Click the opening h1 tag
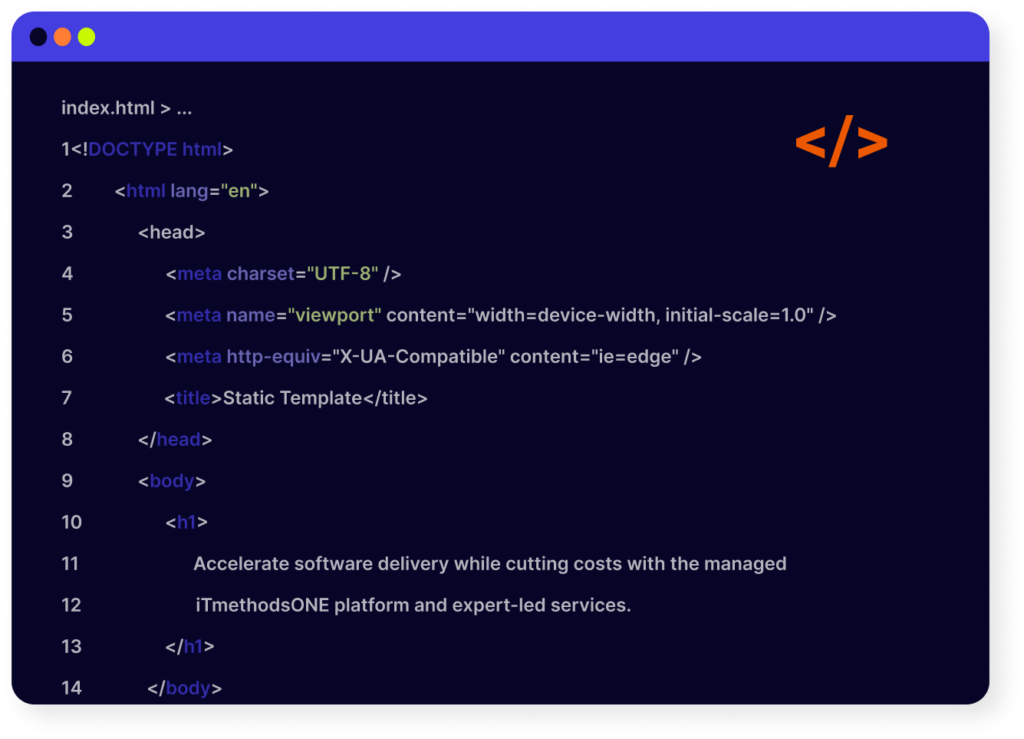The width and height of the screenshot is (1024, 739). coord(187,522)
